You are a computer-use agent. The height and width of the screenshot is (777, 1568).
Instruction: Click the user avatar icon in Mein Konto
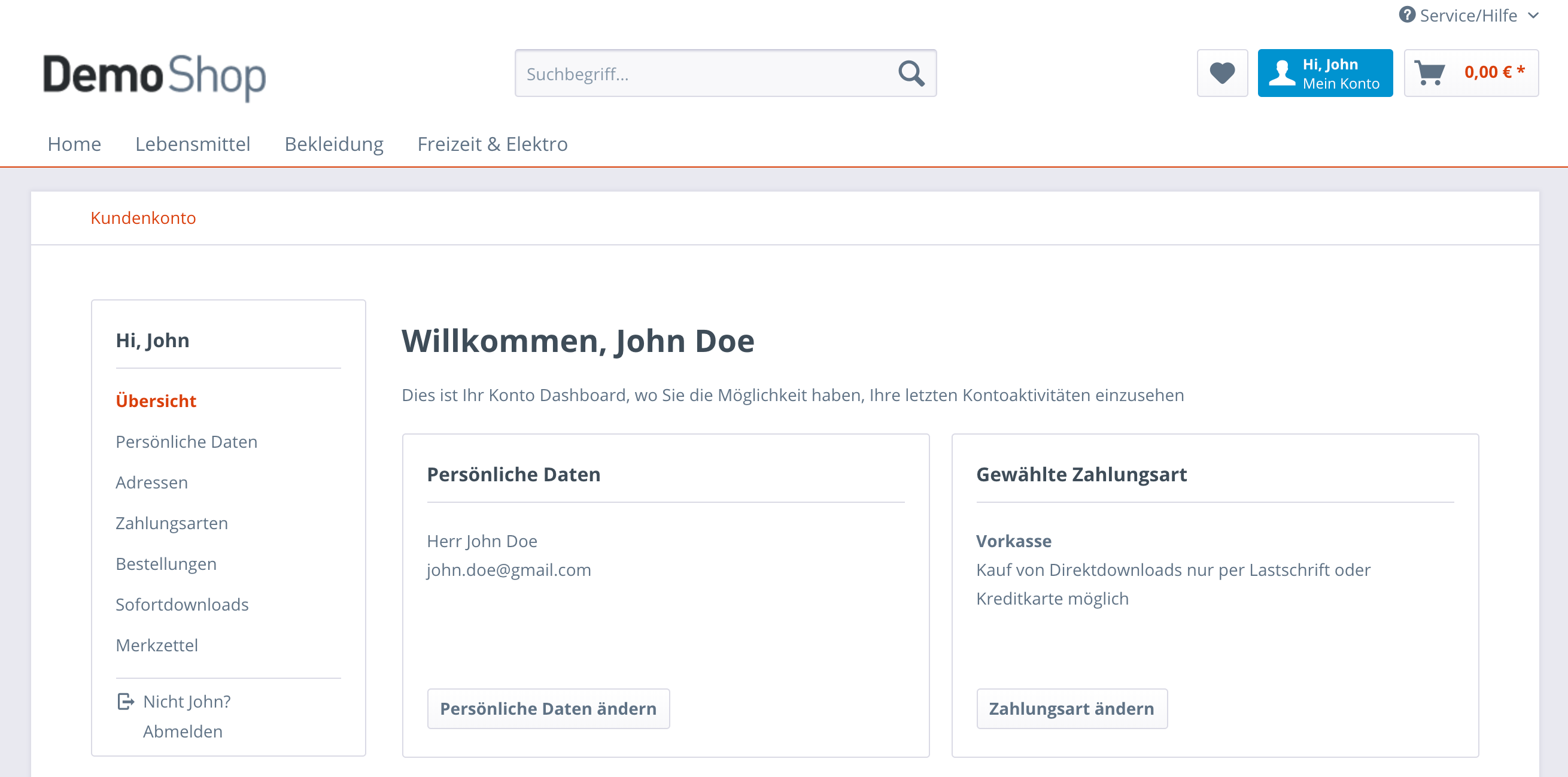(x=1282, y=73)
